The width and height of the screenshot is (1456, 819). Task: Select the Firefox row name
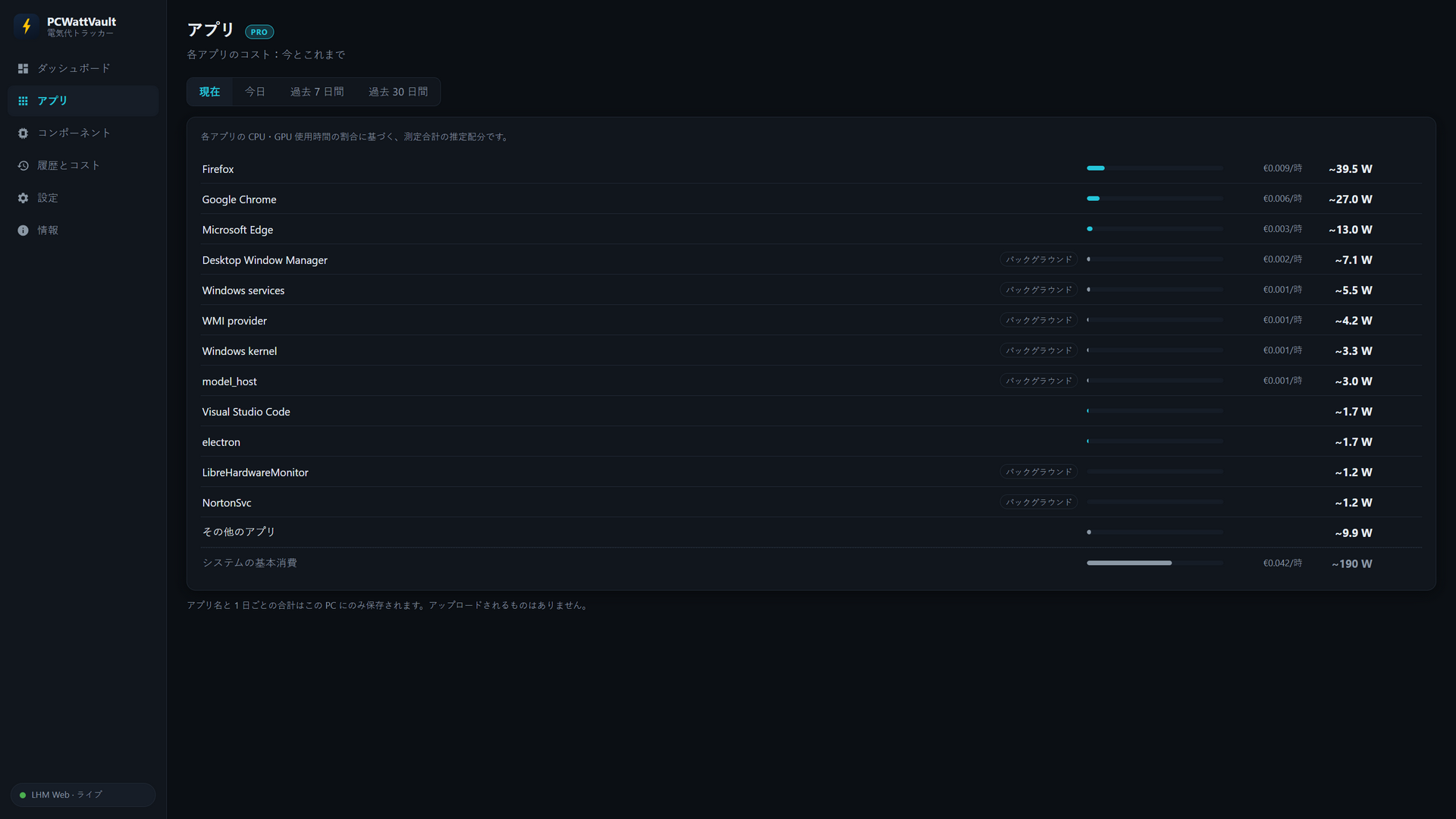[218, 169]
